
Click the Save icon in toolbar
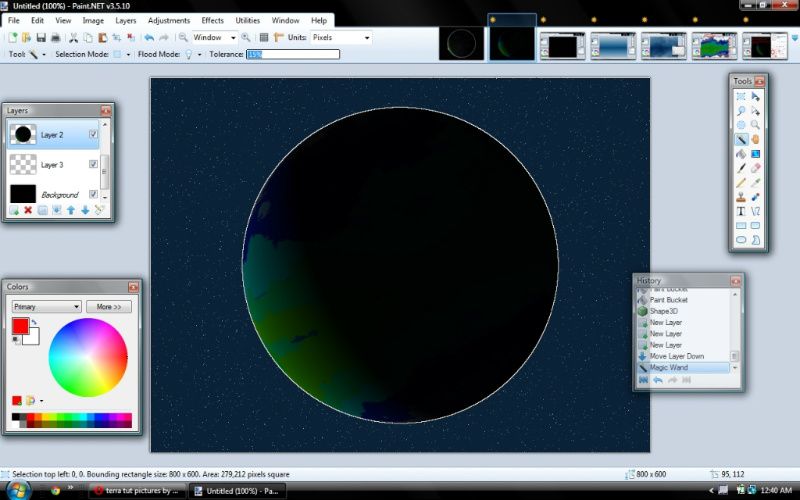(x=41, y=38)
